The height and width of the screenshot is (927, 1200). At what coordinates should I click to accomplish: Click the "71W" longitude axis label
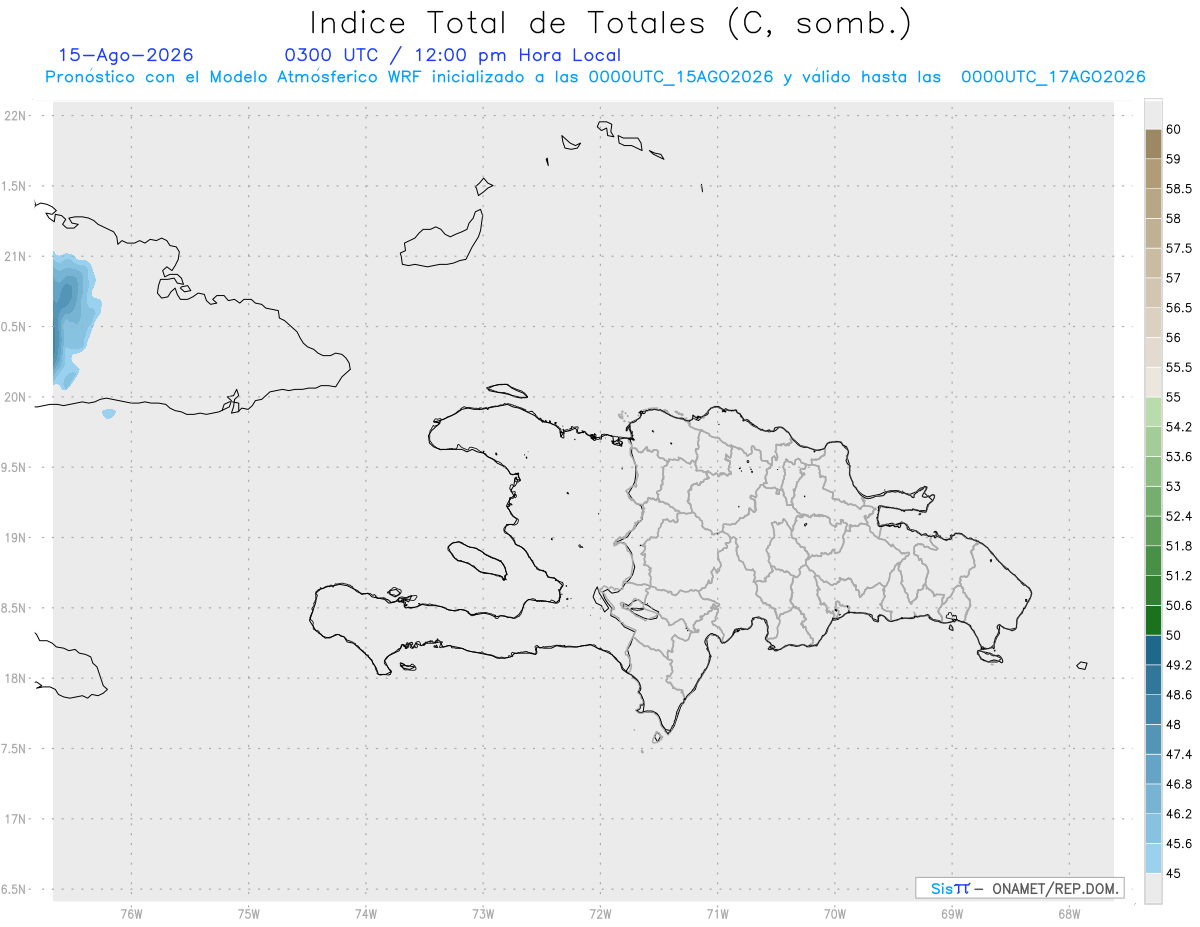click(717, 914)
